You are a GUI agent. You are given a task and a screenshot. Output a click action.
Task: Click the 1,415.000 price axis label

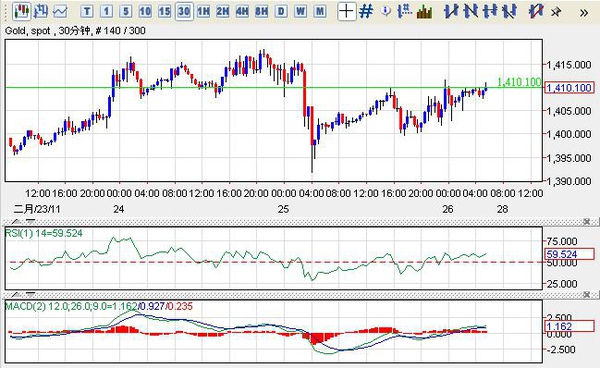[x=569, y=65]
